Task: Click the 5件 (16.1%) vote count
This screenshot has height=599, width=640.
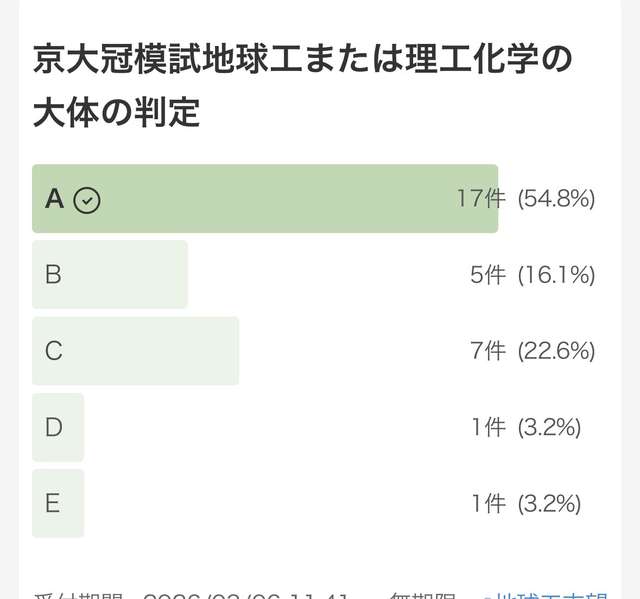Action: pyautogui.click(x=532, y=275)
